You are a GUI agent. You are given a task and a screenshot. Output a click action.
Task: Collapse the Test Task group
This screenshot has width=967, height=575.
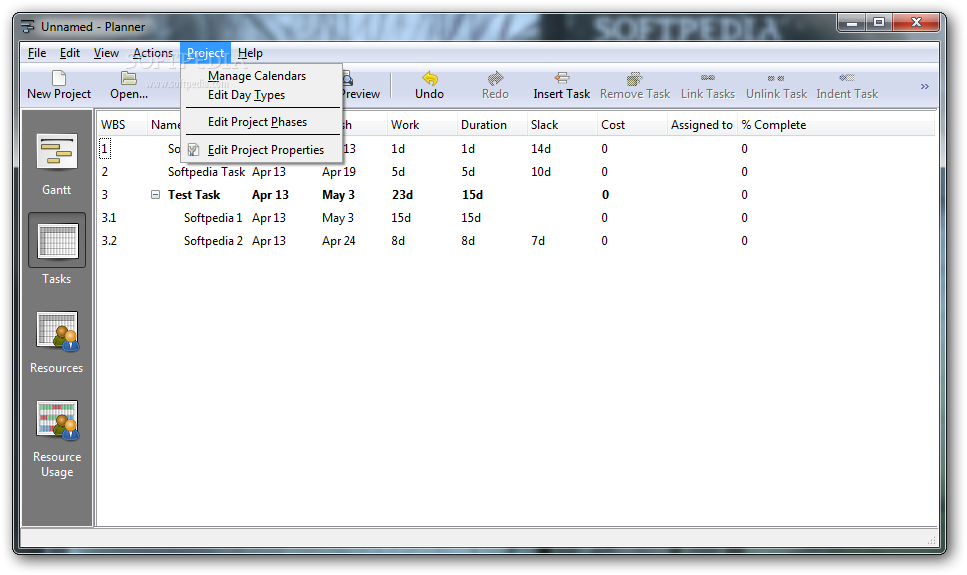[155, 194]
